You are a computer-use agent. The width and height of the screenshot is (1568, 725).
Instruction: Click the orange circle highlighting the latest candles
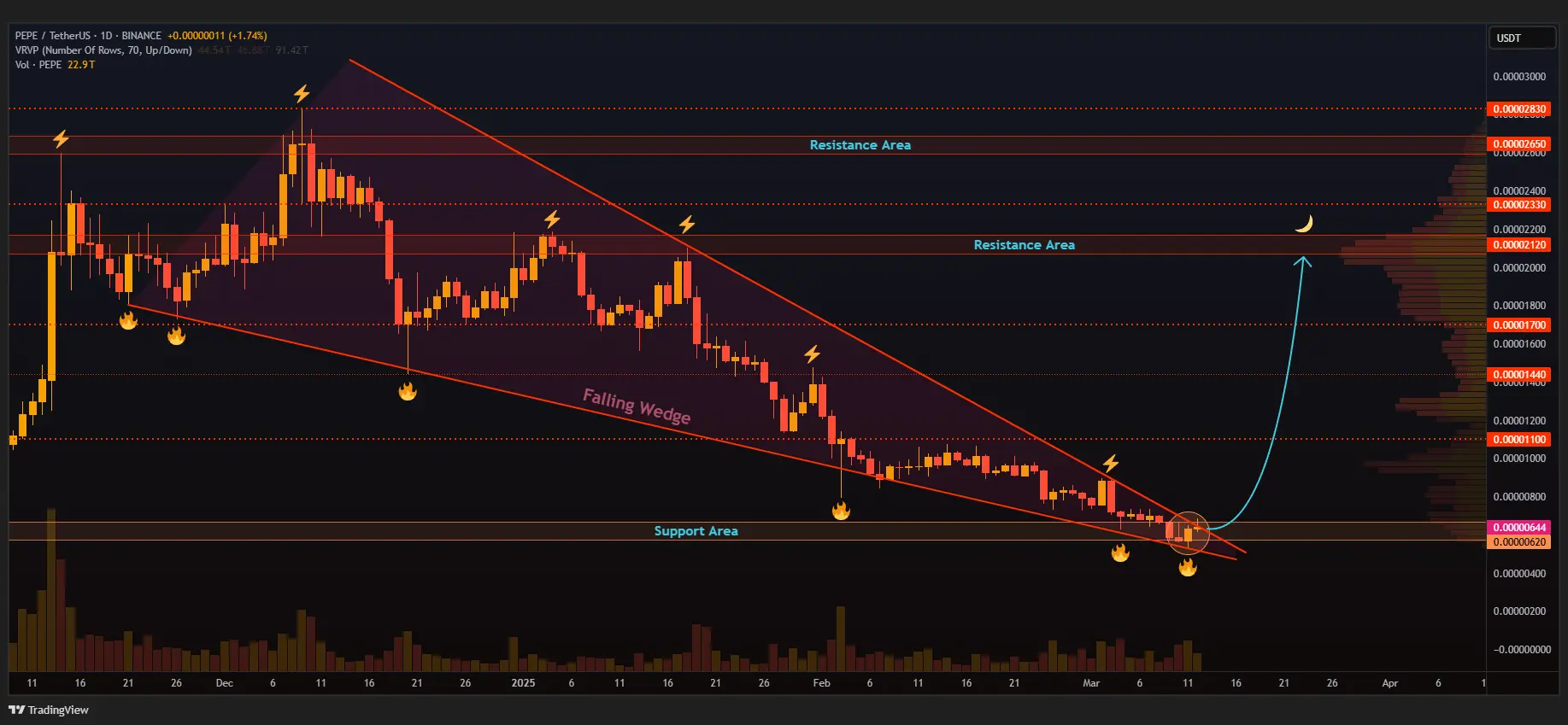1188,533
